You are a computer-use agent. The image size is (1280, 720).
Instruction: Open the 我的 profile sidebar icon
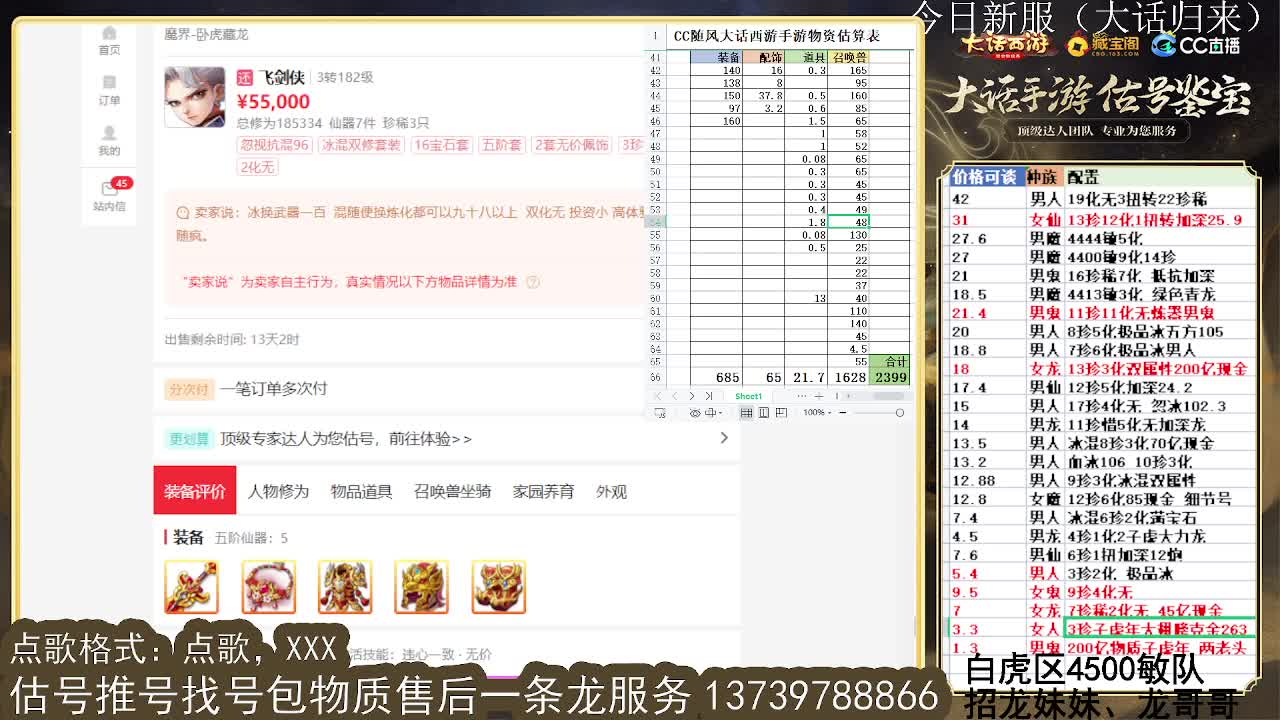coord(109,140)
